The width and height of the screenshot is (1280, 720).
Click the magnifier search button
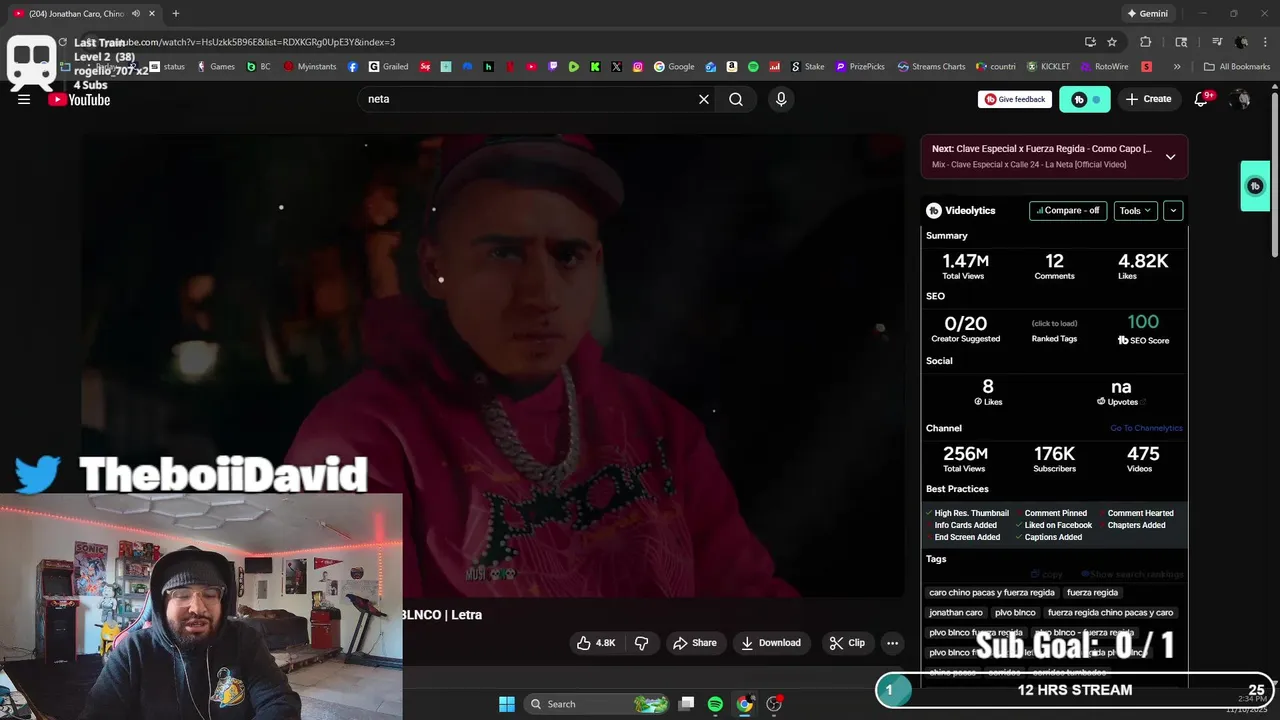coord(736,99)
